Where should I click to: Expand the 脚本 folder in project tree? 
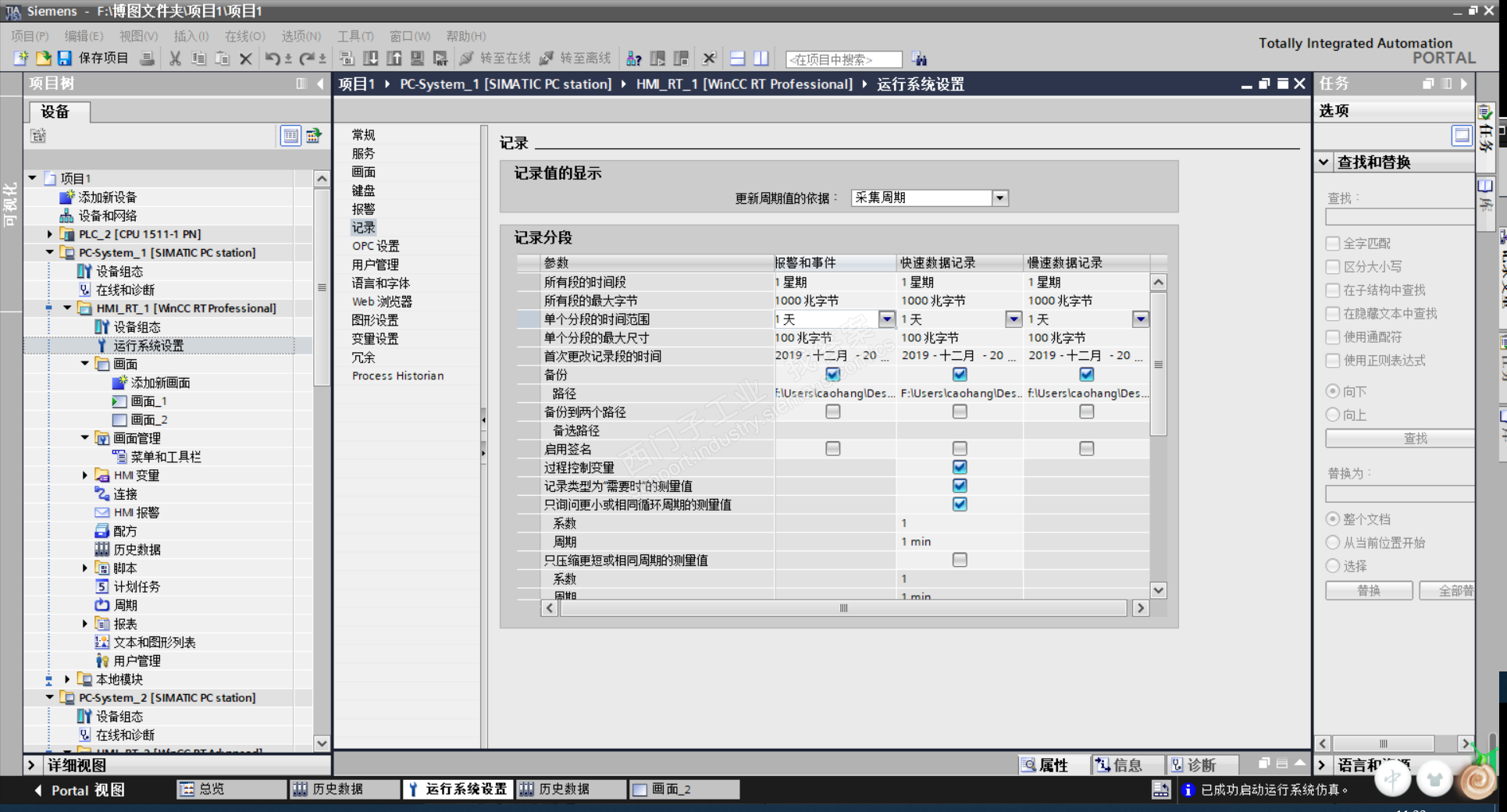point(85,568)
